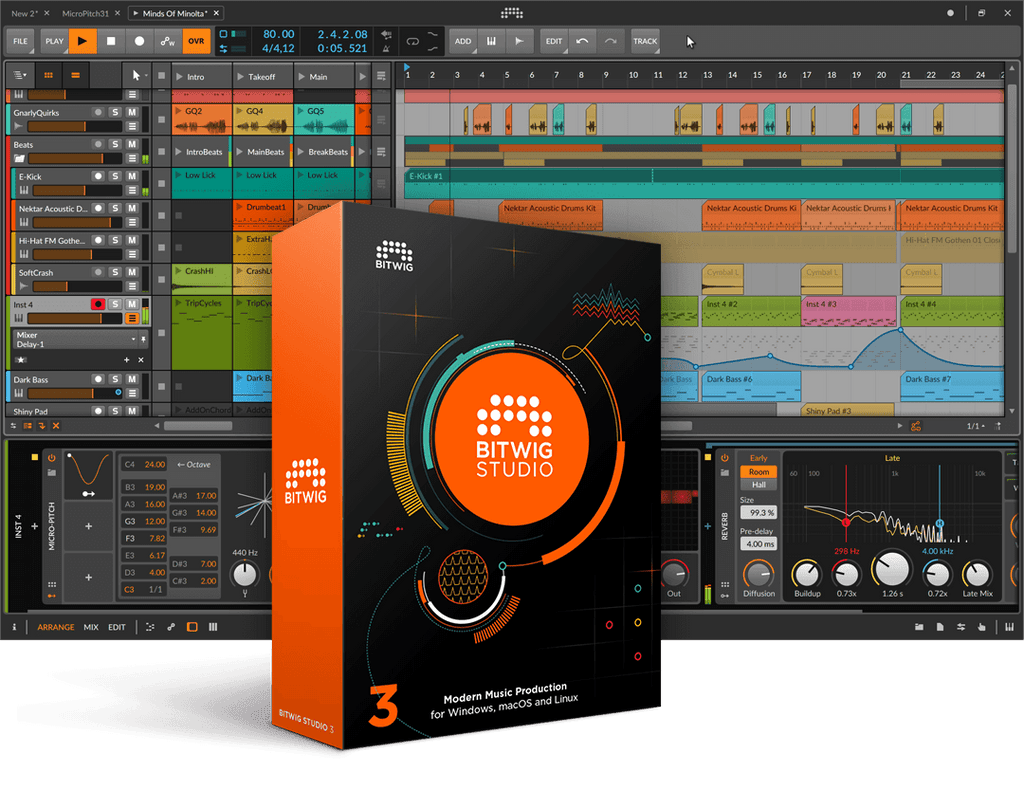Select the Hall early reflection mode
Image resolution: width=1024 pixels, height=790 pixels.
pos(758,485)
